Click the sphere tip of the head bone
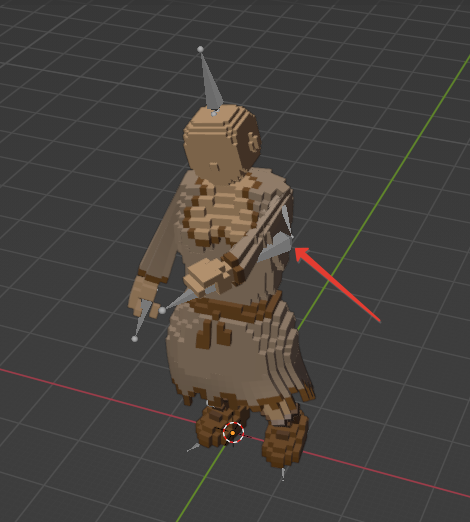Screen dimensions: 470x522 pyautogui.click(x=200, y=49)
